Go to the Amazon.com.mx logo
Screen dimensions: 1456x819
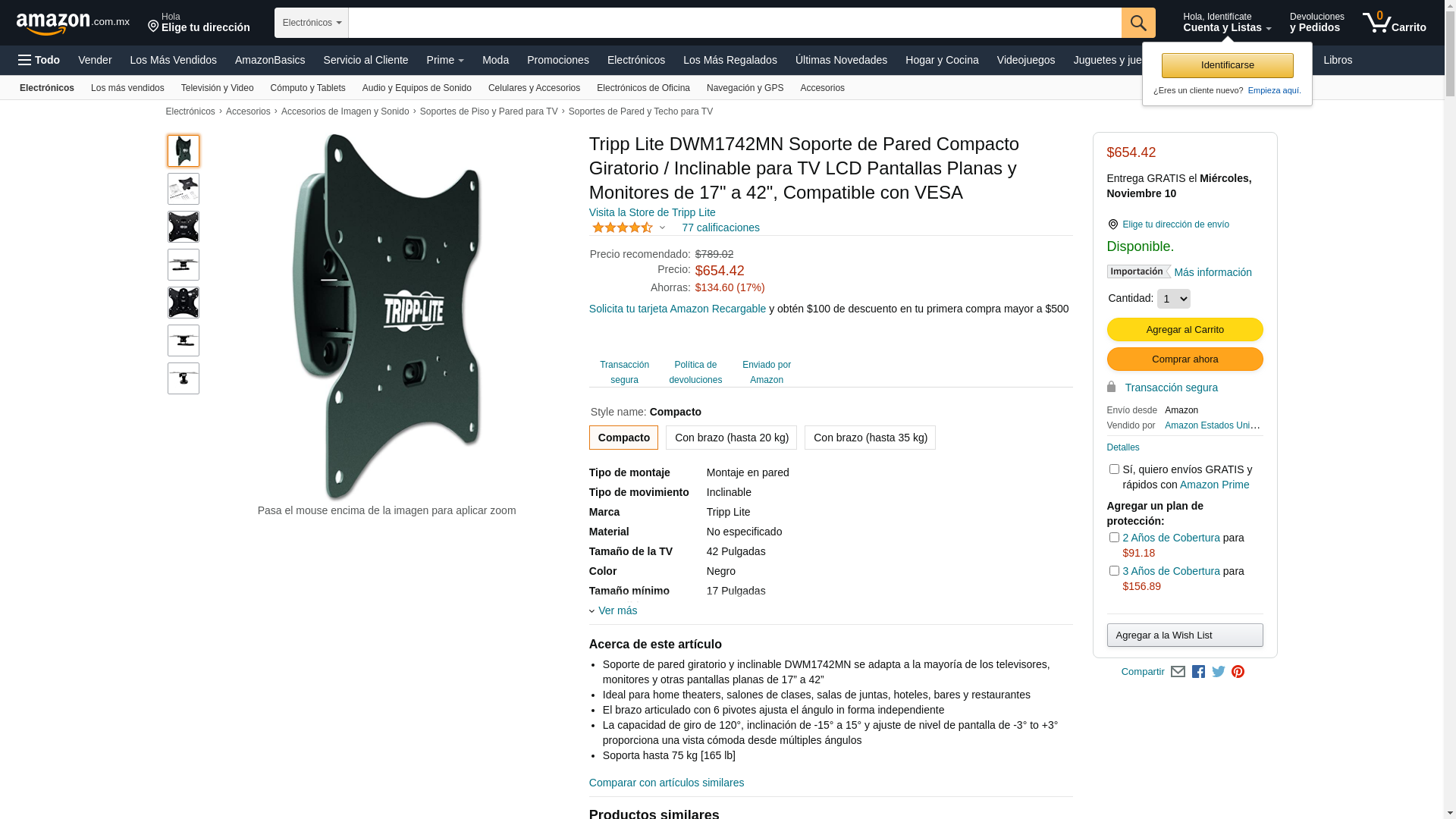[73, 24]
